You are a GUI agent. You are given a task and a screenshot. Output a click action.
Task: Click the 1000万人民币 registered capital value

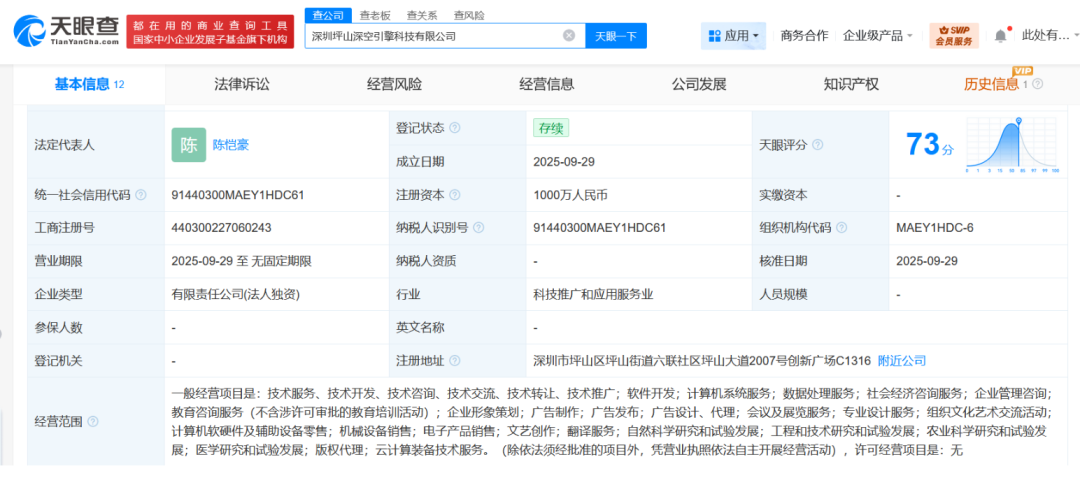[570, 195]
